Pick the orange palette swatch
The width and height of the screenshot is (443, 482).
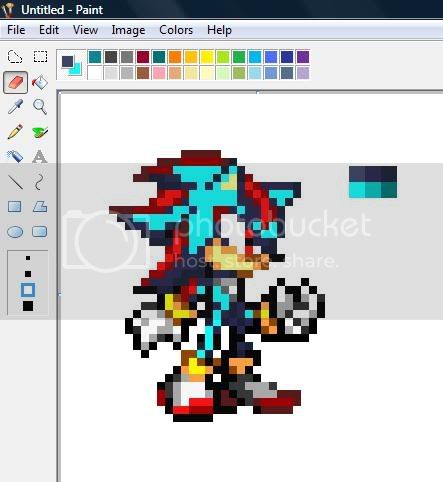tap(175, 57)
